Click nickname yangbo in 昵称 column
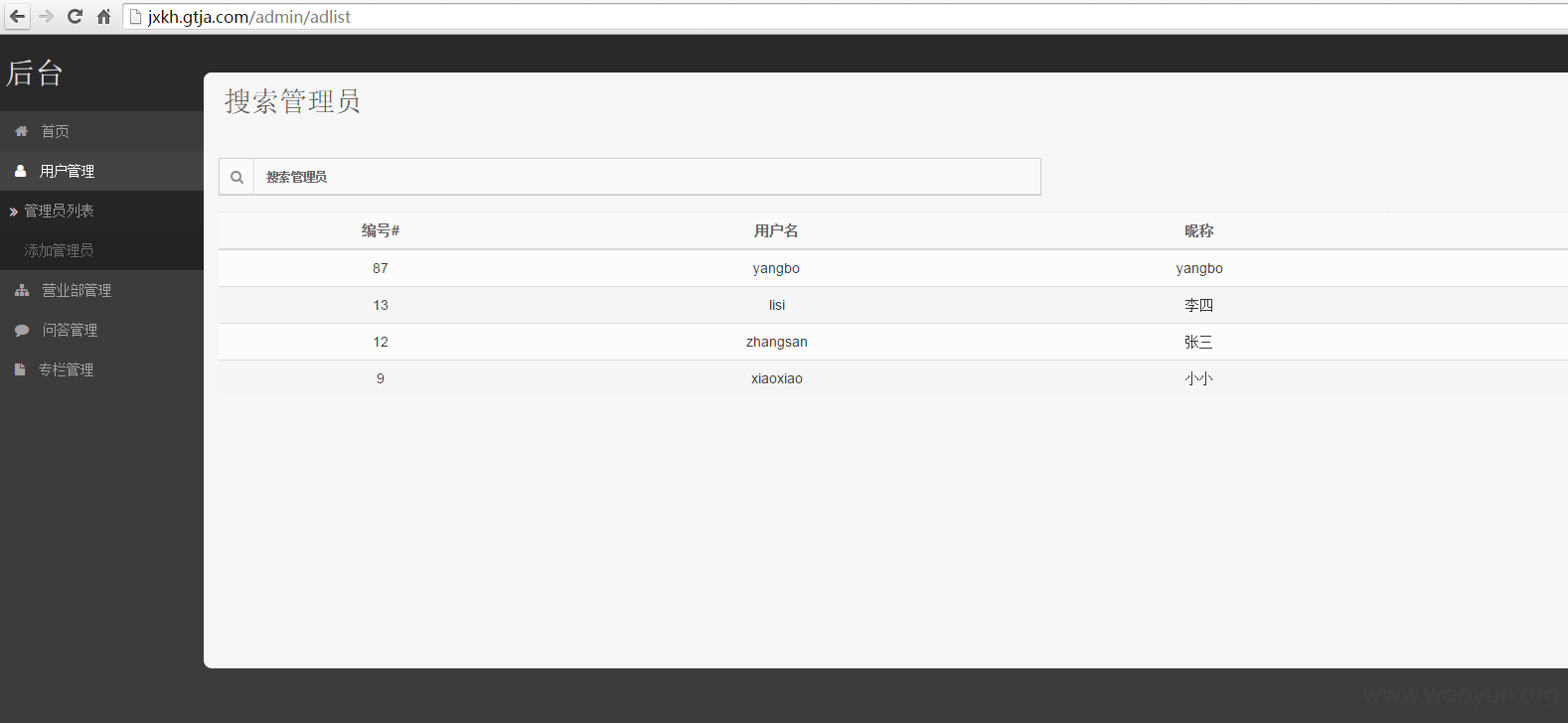 [1199, 268]
